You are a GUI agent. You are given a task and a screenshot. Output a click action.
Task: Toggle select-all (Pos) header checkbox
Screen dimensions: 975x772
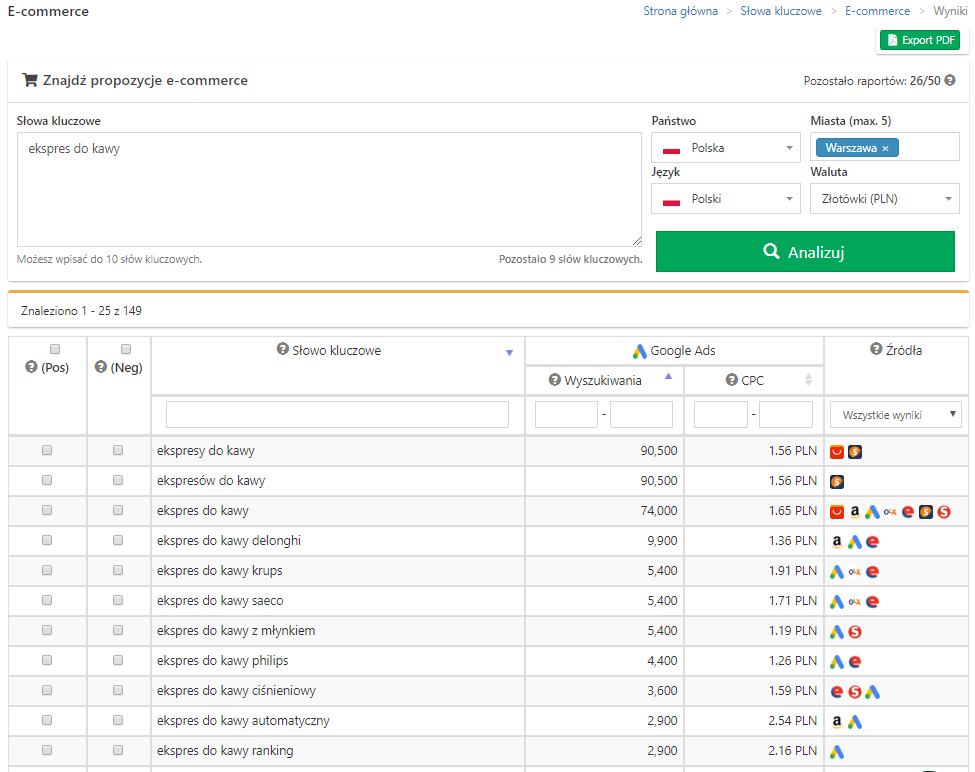tap(55, 349)
